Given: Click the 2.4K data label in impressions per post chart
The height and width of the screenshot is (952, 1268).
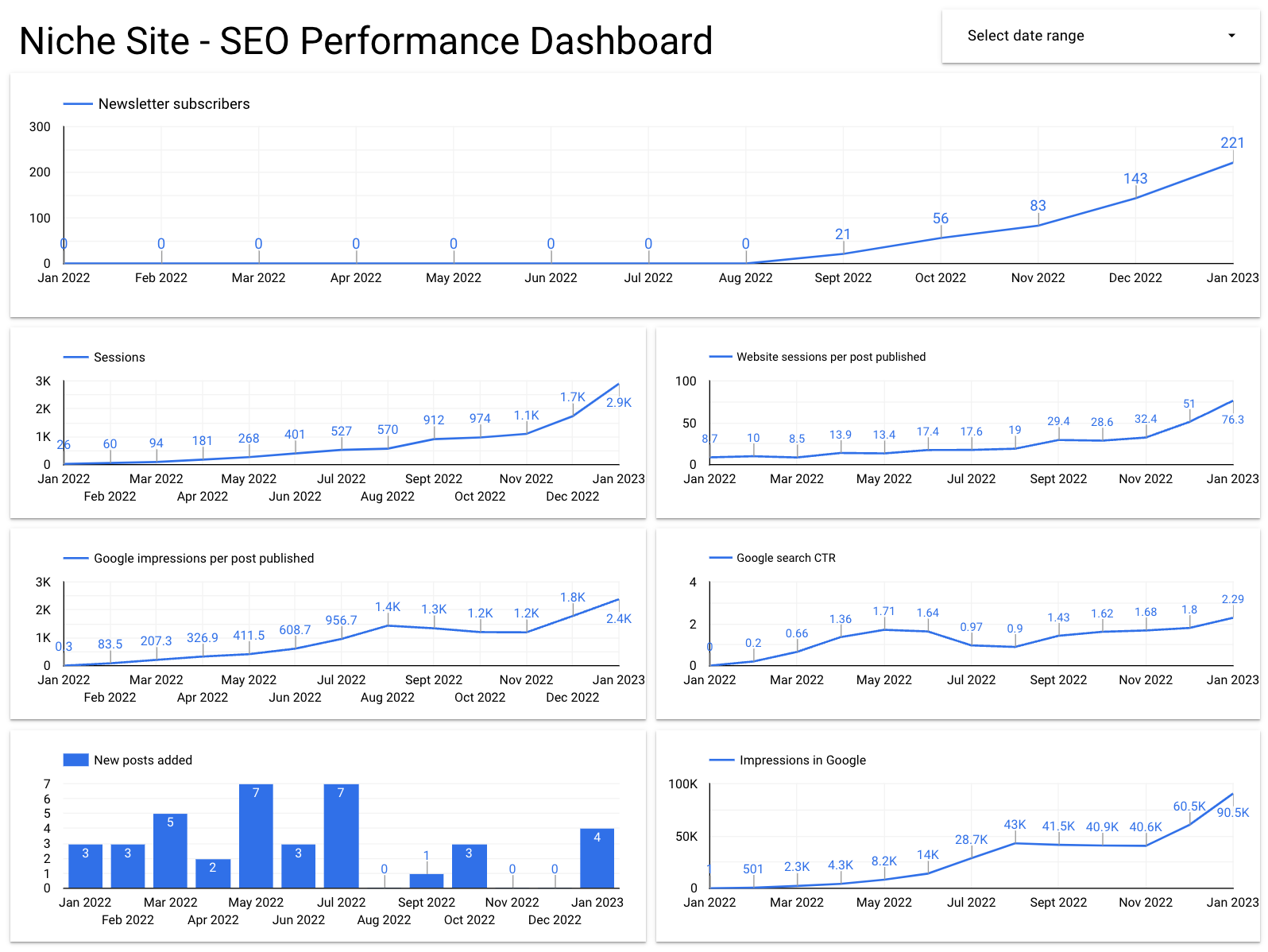Looking at the screenshot, I should point(619,619).
